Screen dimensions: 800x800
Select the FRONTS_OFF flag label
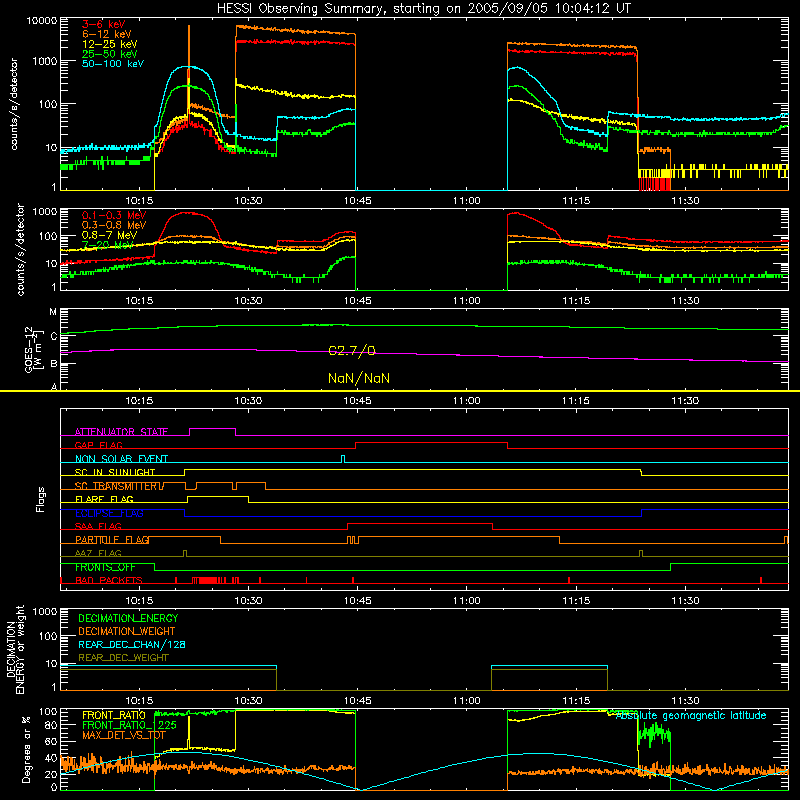pos(105,567)
